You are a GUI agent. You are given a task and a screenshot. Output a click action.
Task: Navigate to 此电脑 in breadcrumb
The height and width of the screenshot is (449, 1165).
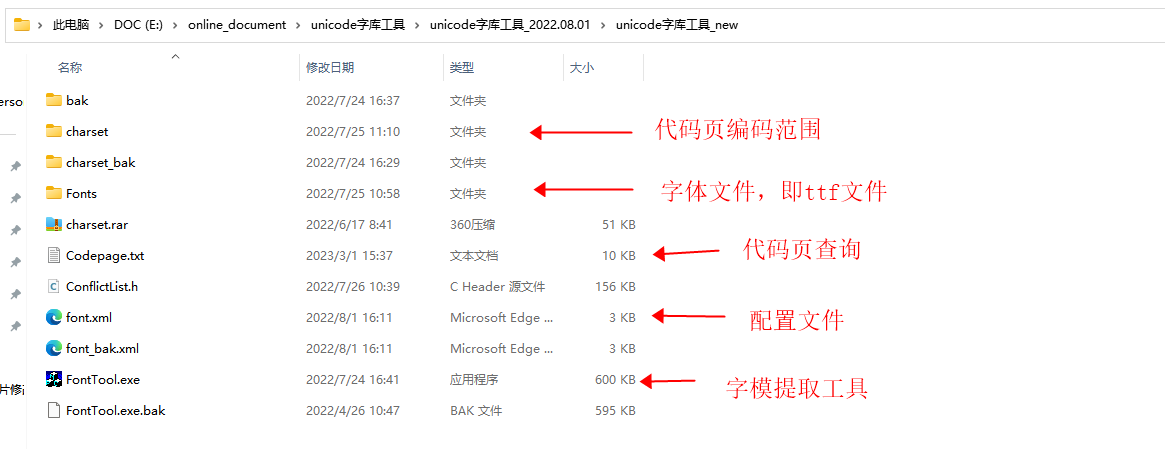pyautogui.click(x=71, y=25)
